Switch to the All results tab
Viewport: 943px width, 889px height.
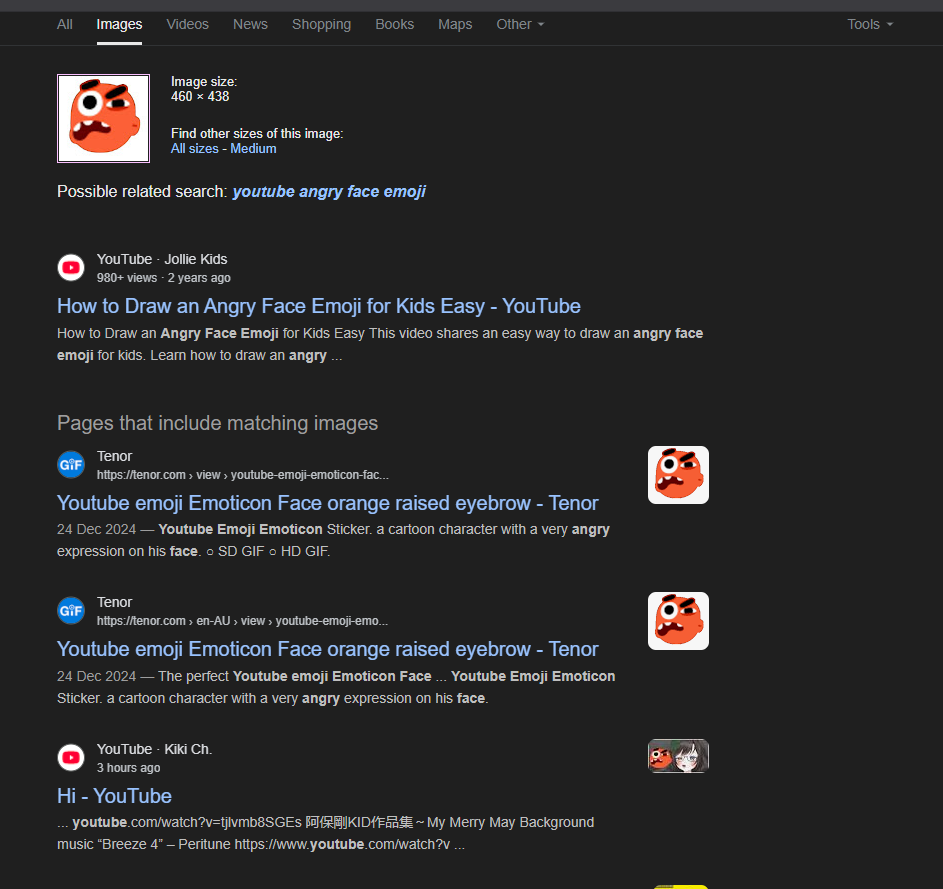(64, 24)
